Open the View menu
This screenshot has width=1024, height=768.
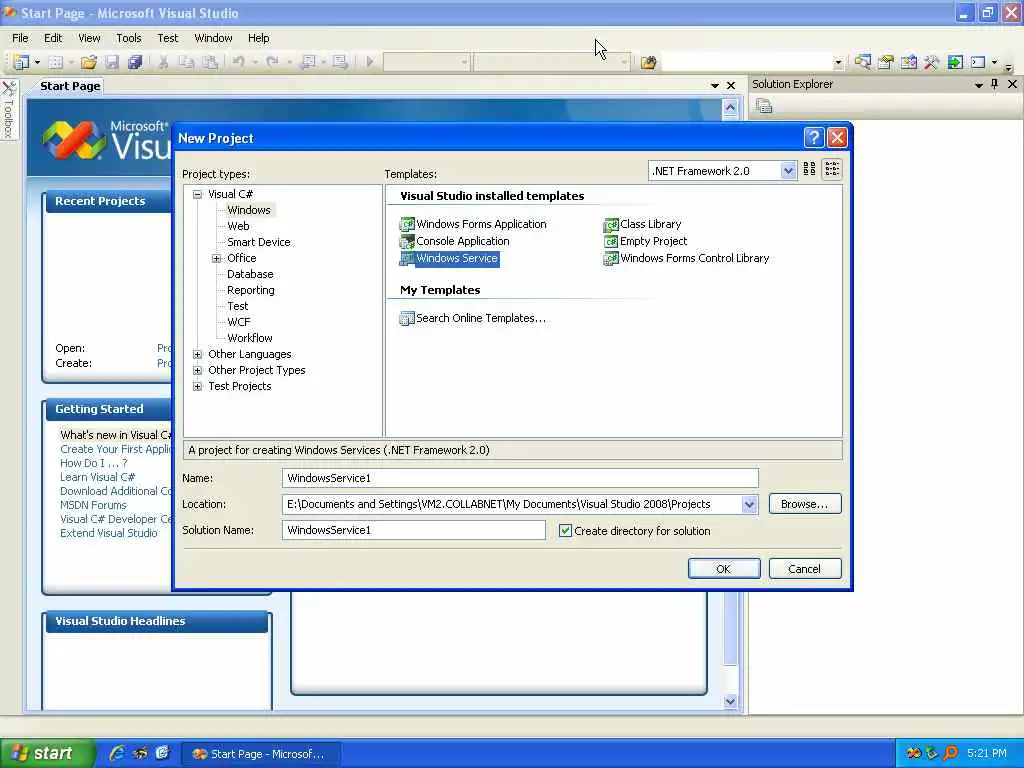[89, 38]
